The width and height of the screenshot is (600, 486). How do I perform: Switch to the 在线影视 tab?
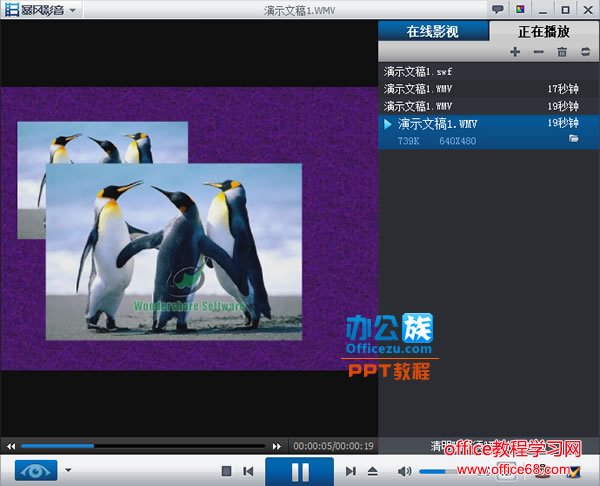[433, 31]
